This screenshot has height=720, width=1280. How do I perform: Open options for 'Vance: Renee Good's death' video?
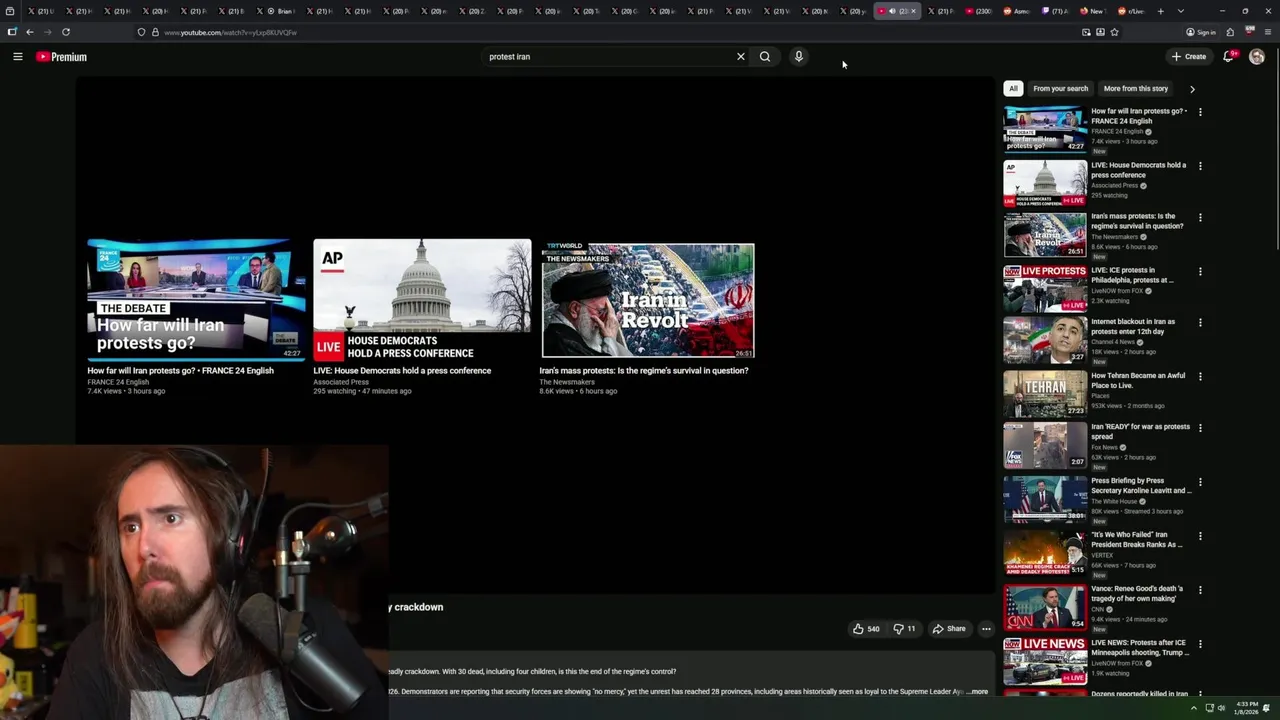1200,590
